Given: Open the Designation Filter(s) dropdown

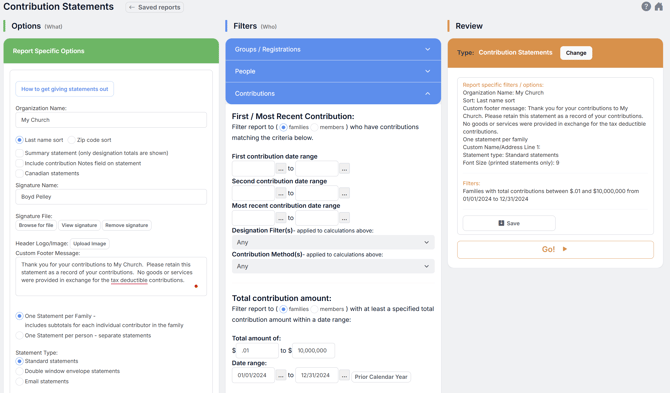Looking at the screenshot, I should coord(333,242).
